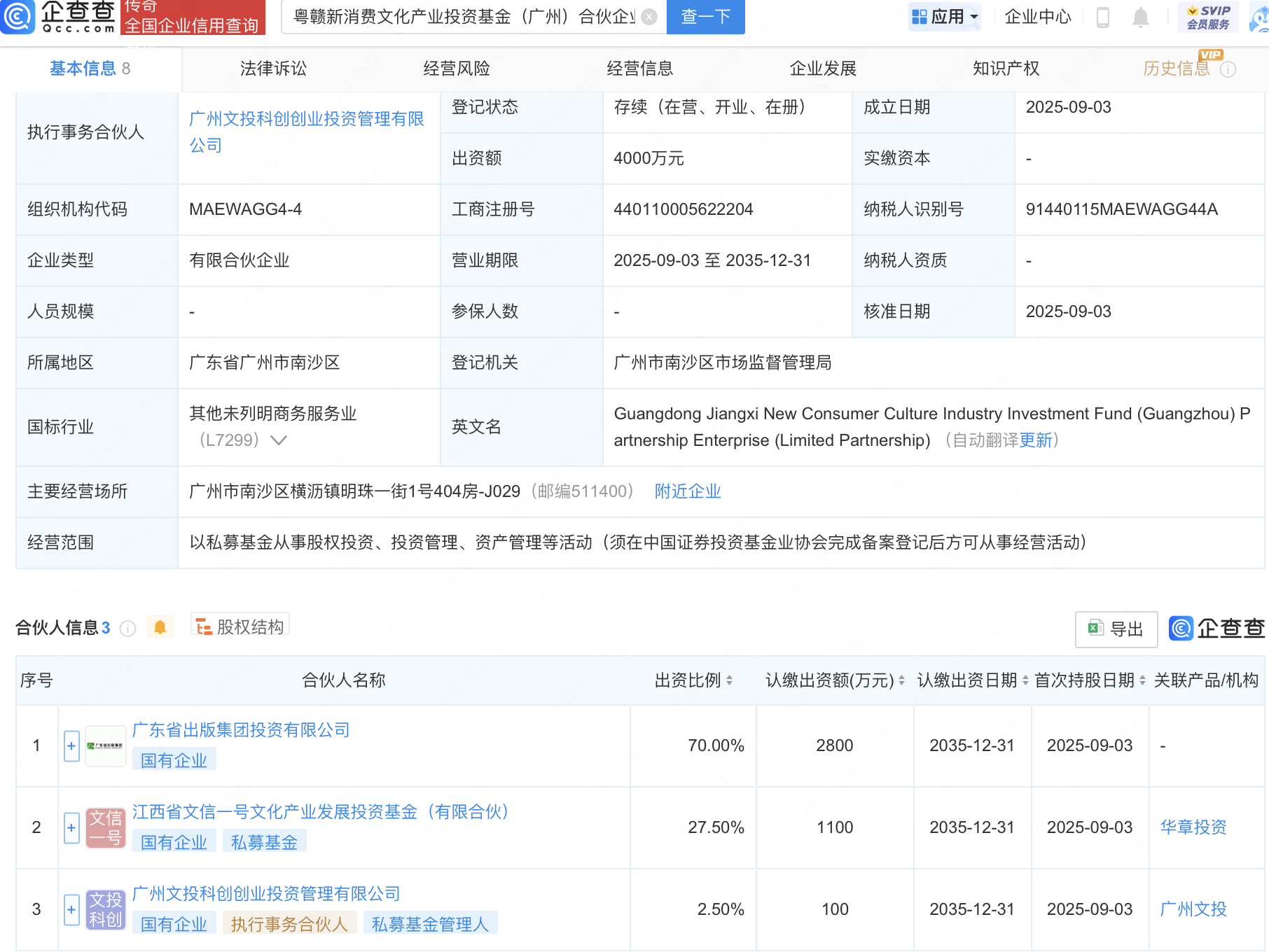This screenshot has height=952, width=1269.
Task: Select registration number 440110005622204
Action: coord(683,209)
